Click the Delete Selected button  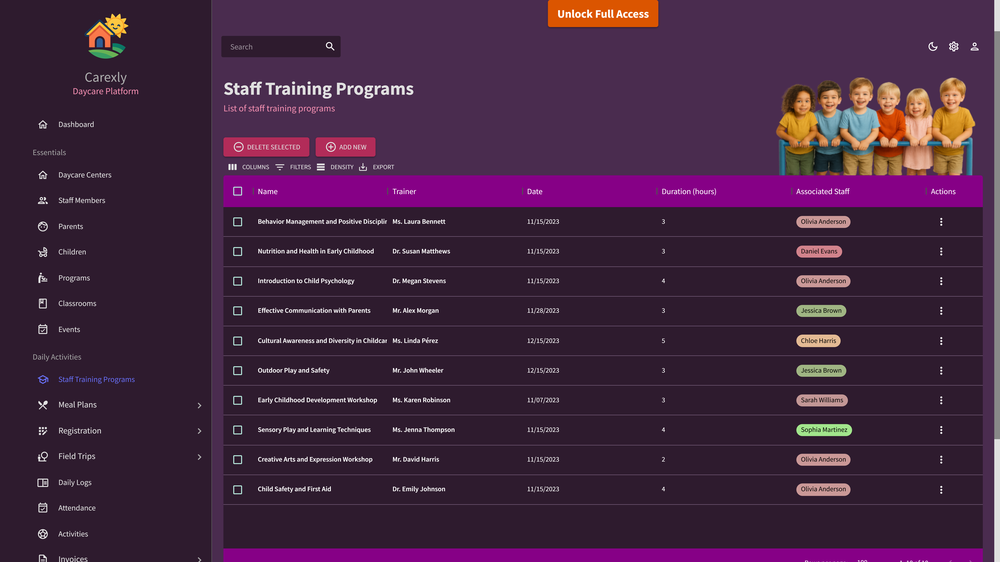266,147
